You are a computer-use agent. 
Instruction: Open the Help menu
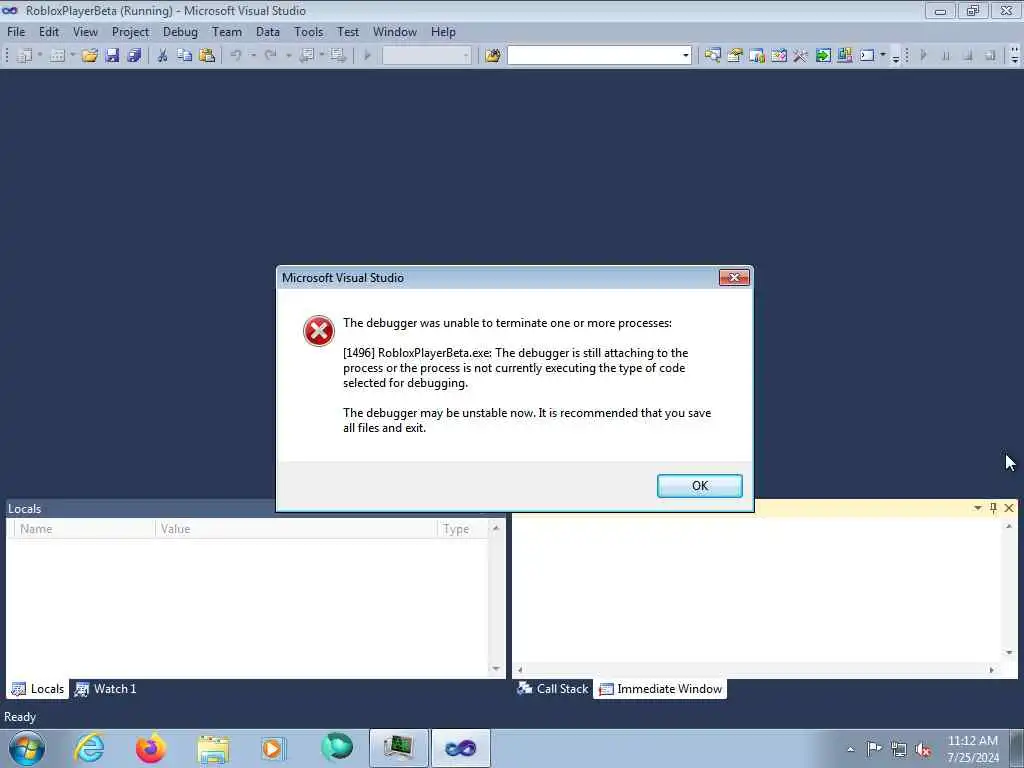pyautogui.click(x=443, y=32)
